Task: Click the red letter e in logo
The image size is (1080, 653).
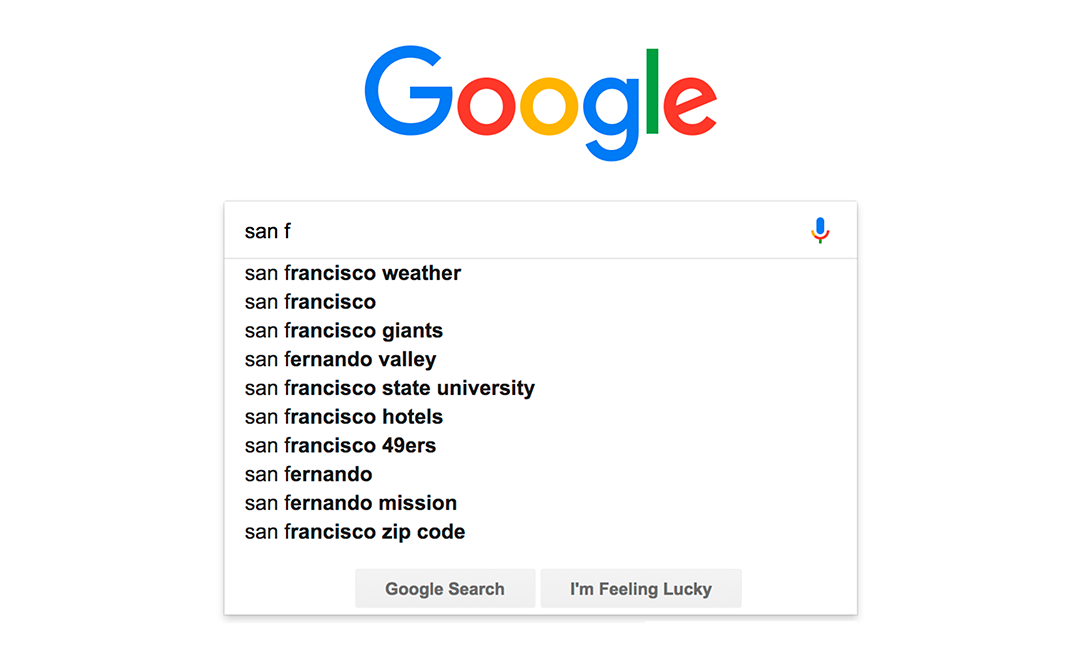Action: point(690,104)
